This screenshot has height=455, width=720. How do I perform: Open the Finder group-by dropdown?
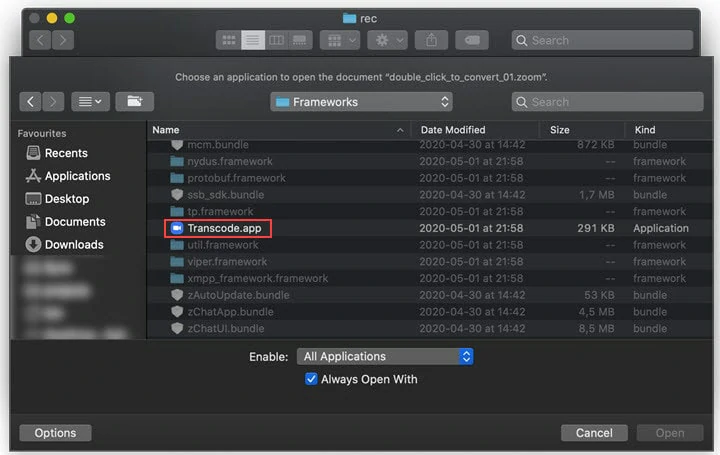tap(340, 40)
